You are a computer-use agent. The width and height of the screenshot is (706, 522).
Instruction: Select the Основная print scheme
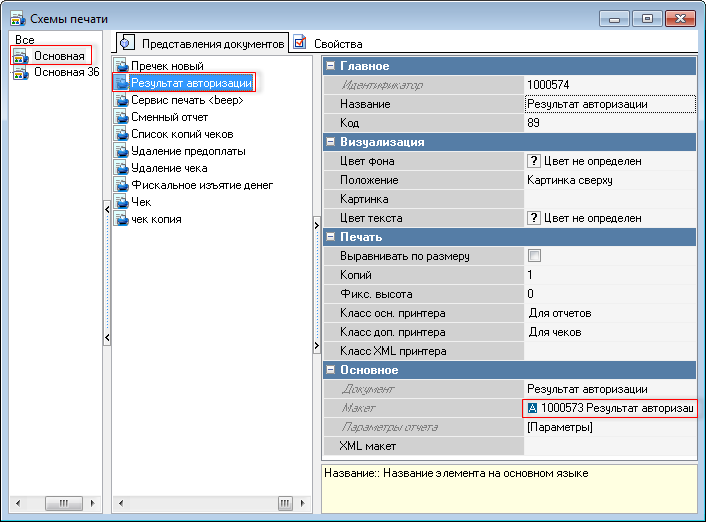point(58,56)
